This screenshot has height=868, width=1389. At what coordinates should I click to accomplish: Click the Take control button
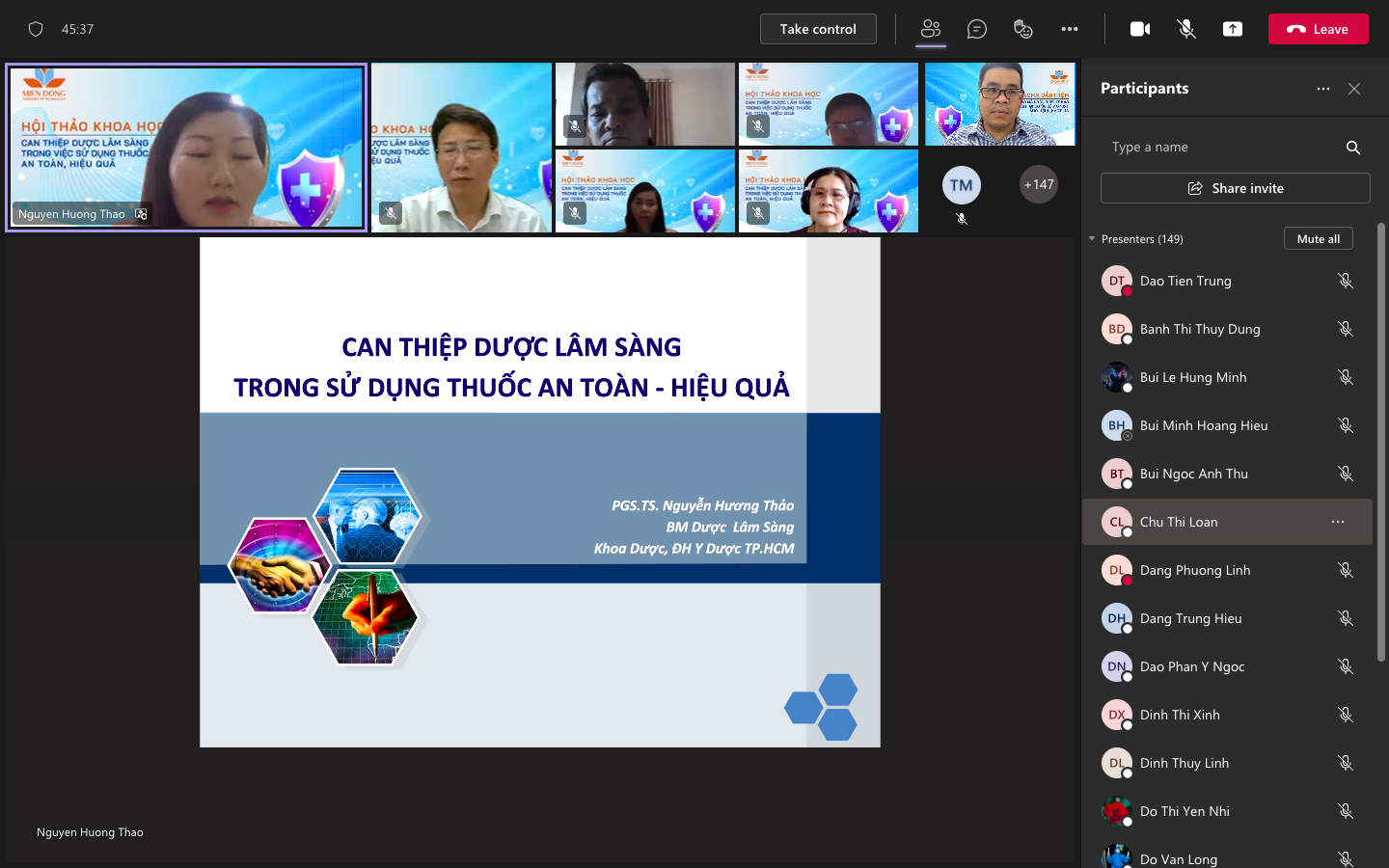(x=818, y=29)
